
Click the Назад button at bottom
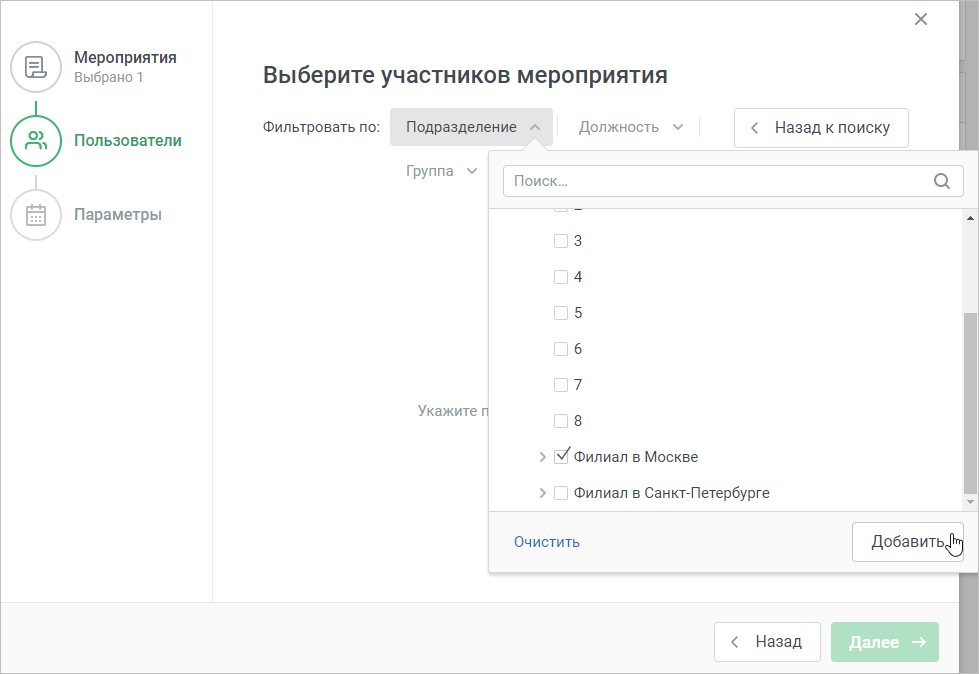pyautogui.click(x=767, y=642)
